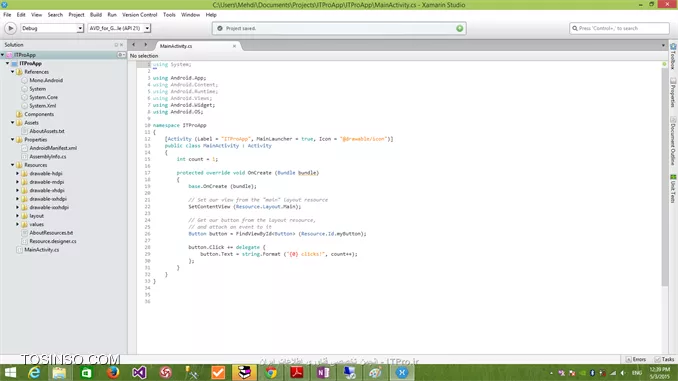Open Visual Studio from the taskbar

click(x=139, y=372)
